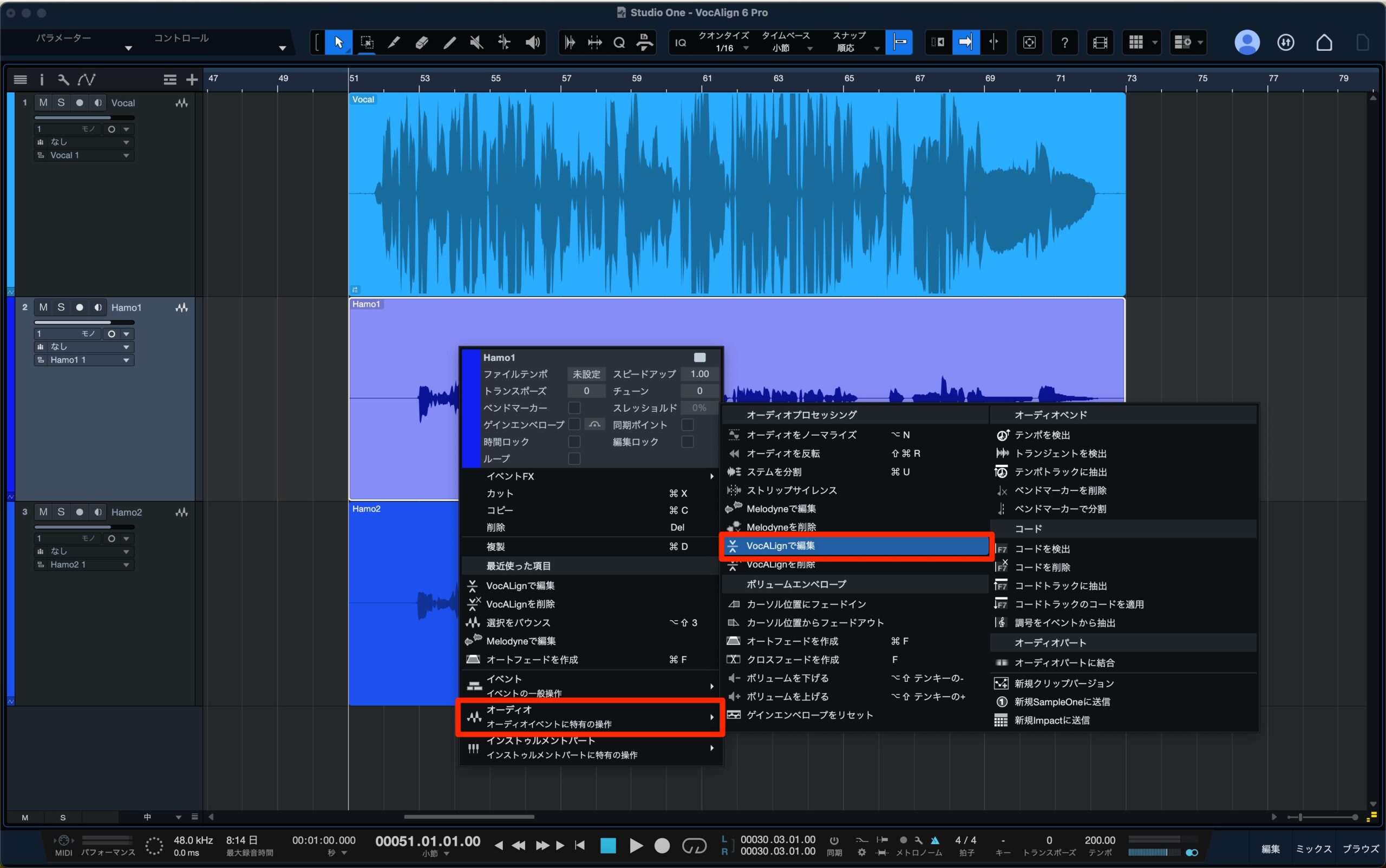Show automation curve icon
The width and height of the screenshot is (1386, 868).
(87, 79)
